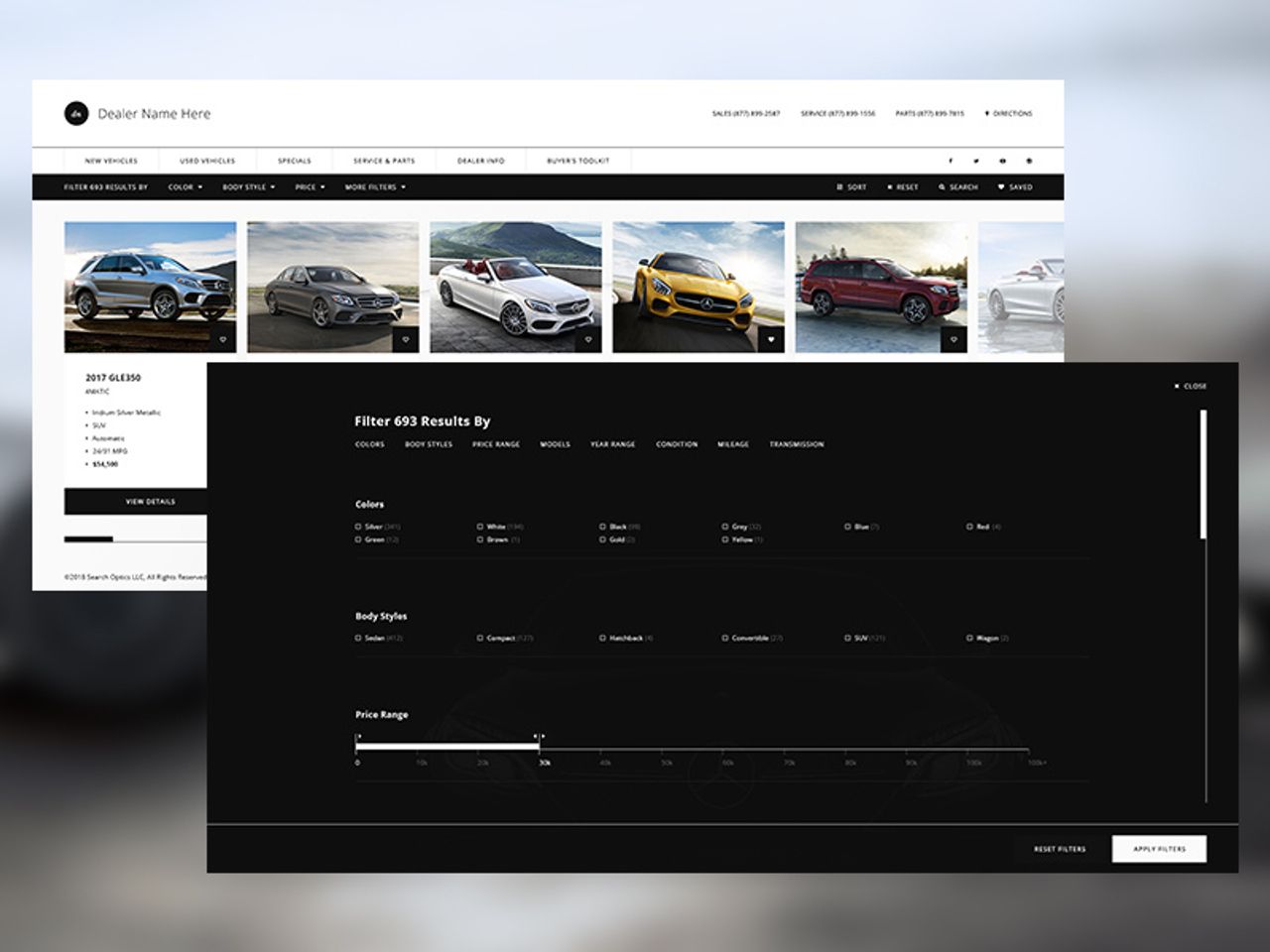
Task: Open the yellow sports car thumbnail
Action: pos(698,287)
